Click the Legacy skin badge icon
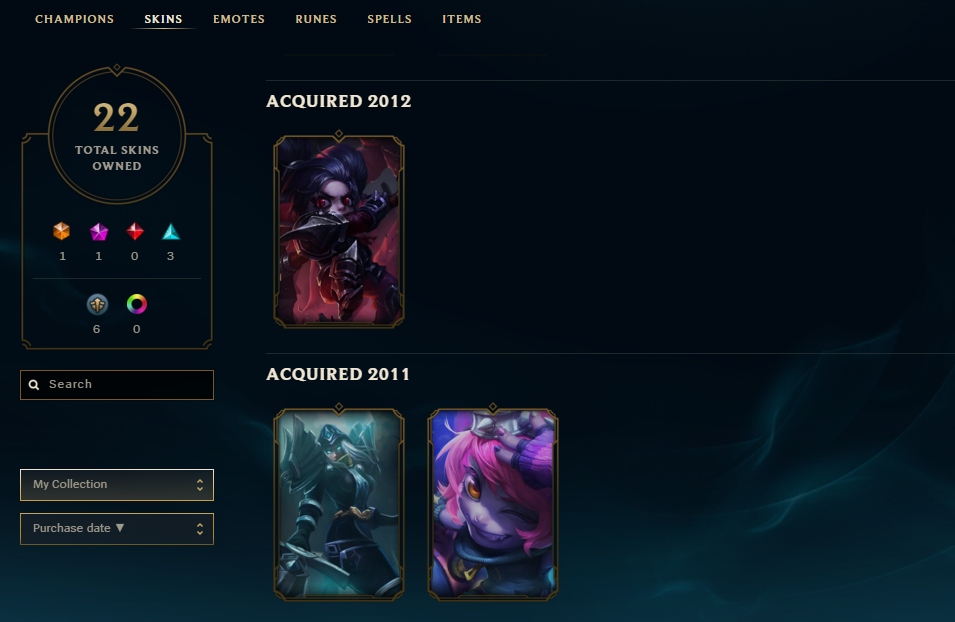The height and width of the screenshot is (622, 955). [97, 304]
